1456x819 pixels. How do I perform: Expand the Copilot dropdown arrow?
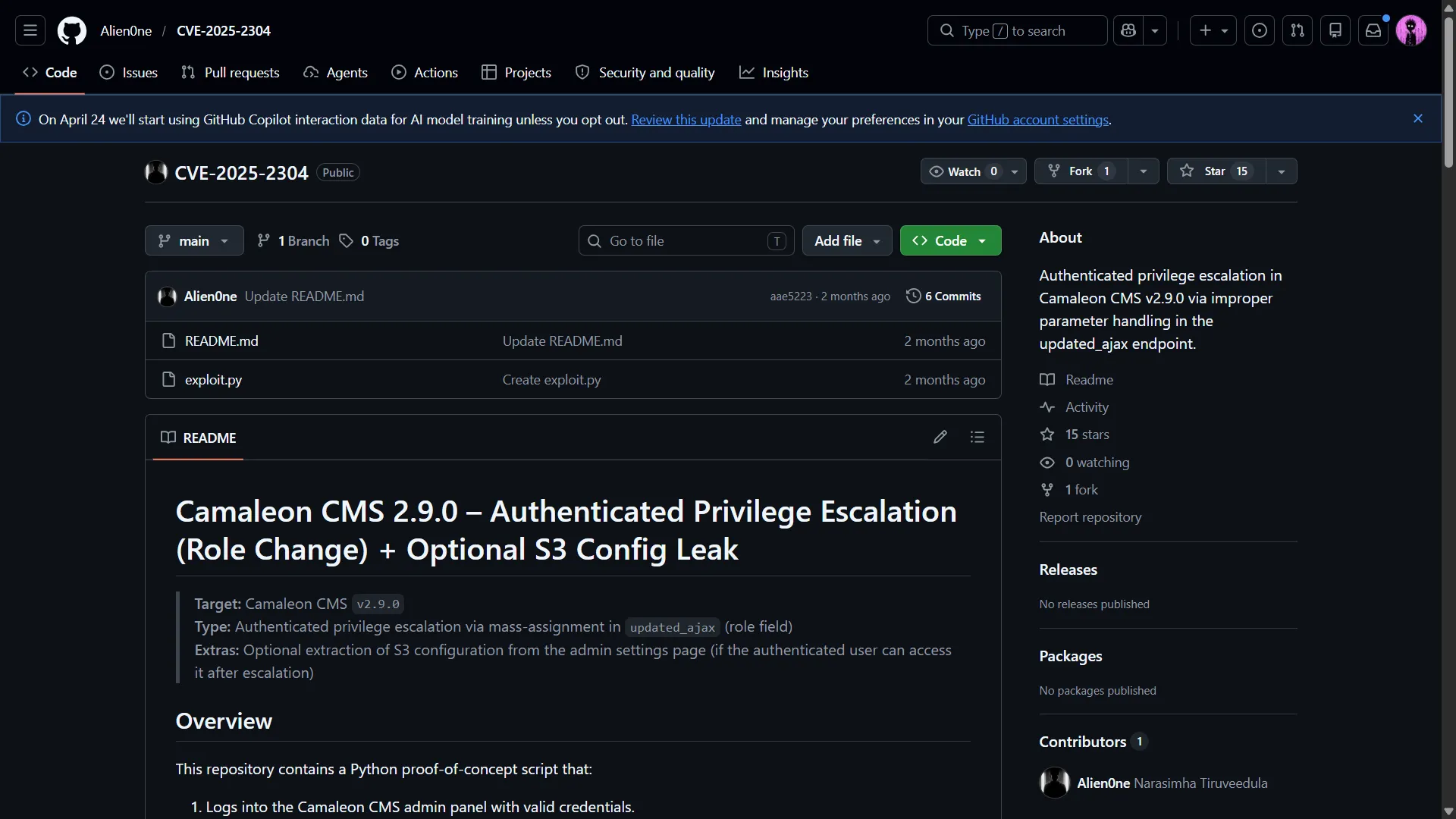(1155, 30)
